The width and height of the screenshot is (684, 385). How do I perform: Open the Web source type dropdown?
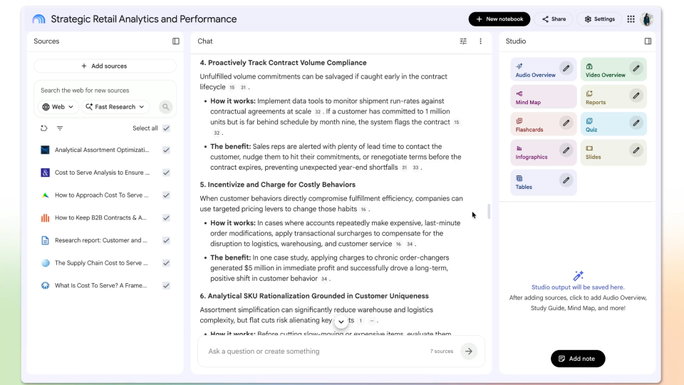coord(58,107)
